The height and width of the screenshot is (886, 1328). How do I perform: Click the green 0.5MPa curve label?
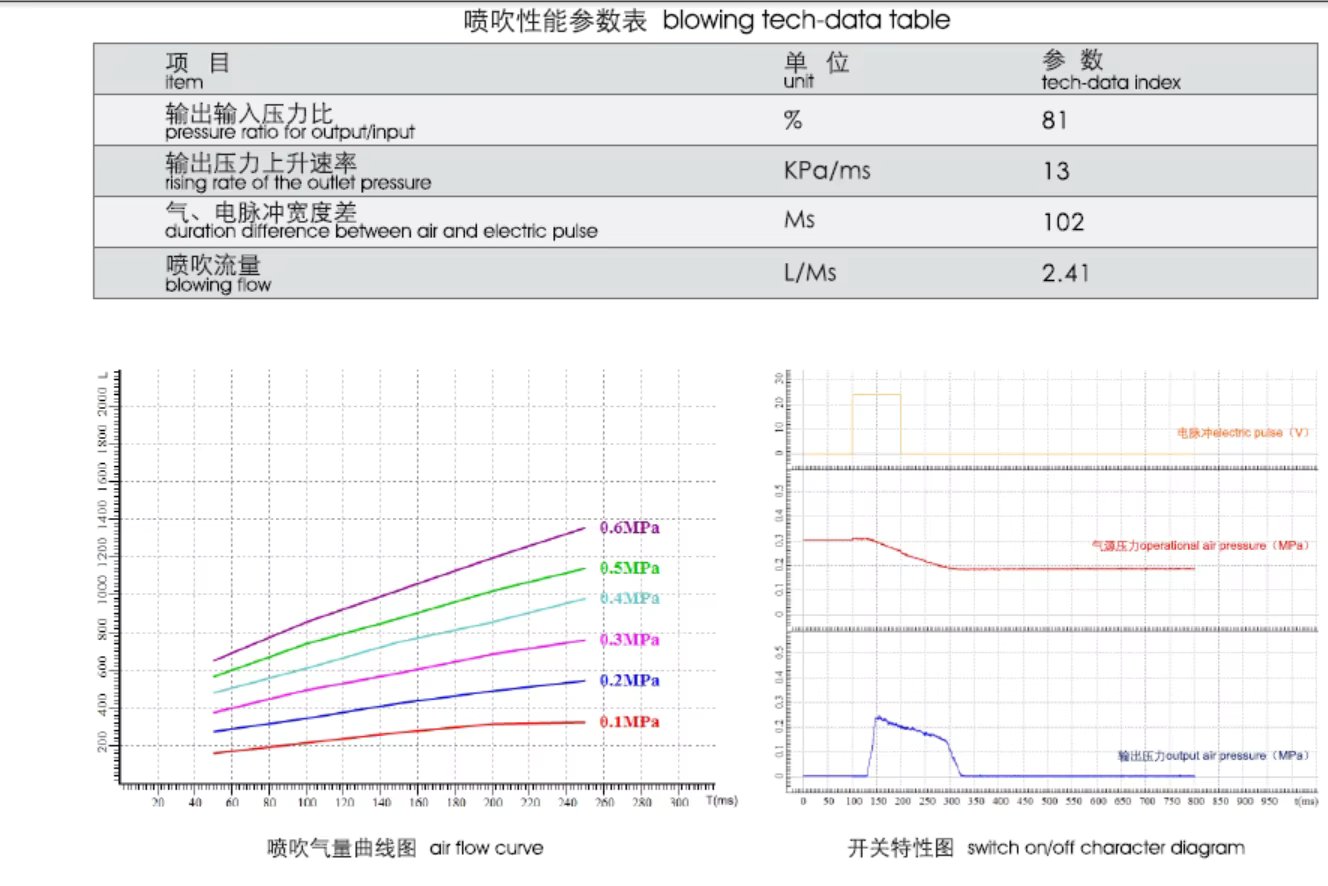tap(630, 568)
